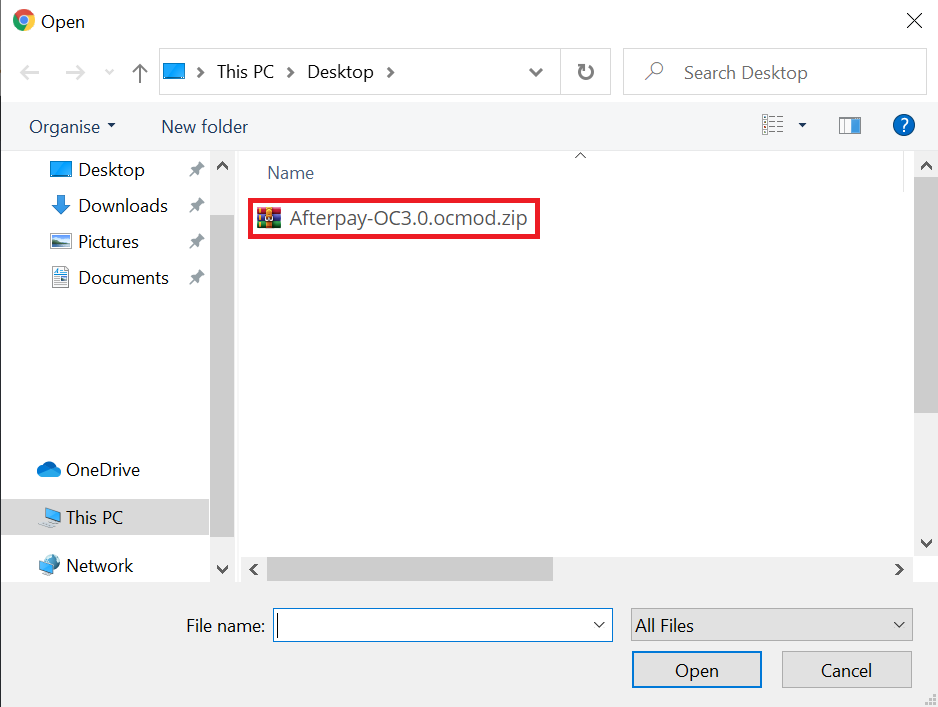This screenshot has width=938, height=707.
Task: Change view with the view icon
Action: (772, 125)
